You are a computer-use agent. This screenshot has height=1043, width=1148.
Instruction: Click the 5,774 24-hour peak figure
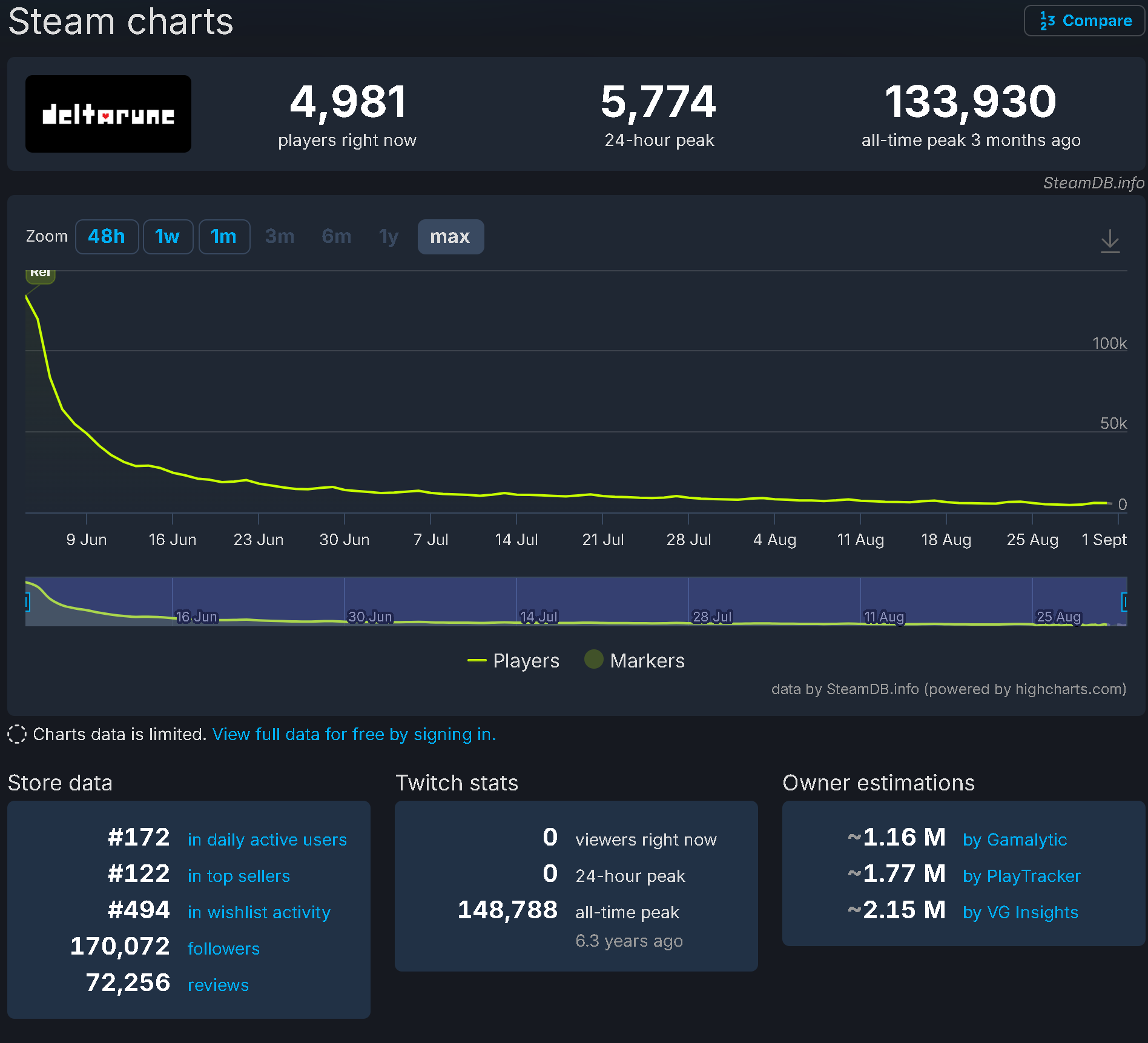(659, 102)
